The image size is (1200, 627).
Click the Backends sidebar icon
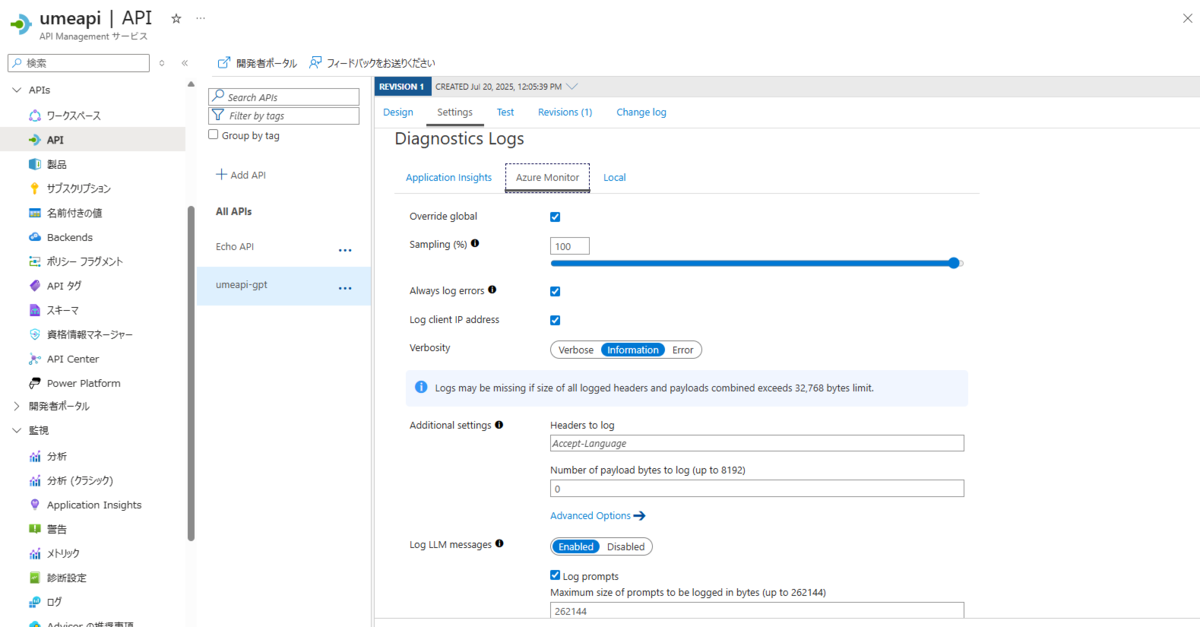tap(35, 237)
